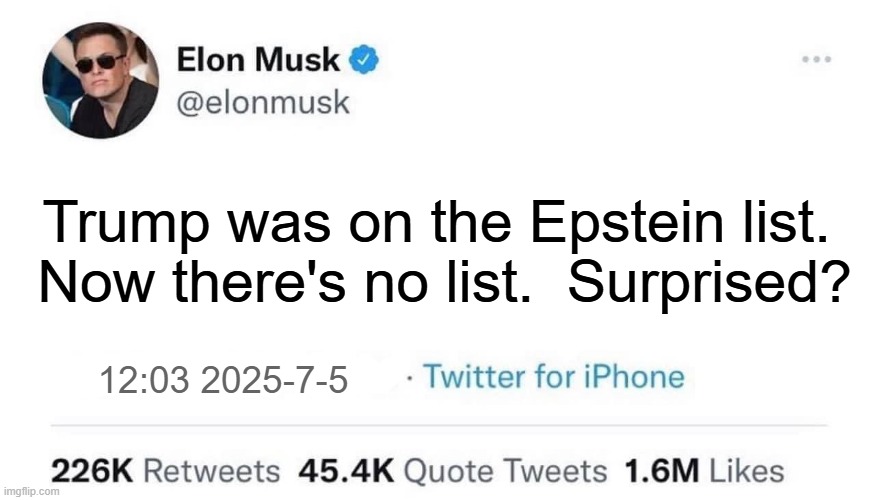Open the circular profile avatar photo
Screen dimensions: 878x500
101,80
